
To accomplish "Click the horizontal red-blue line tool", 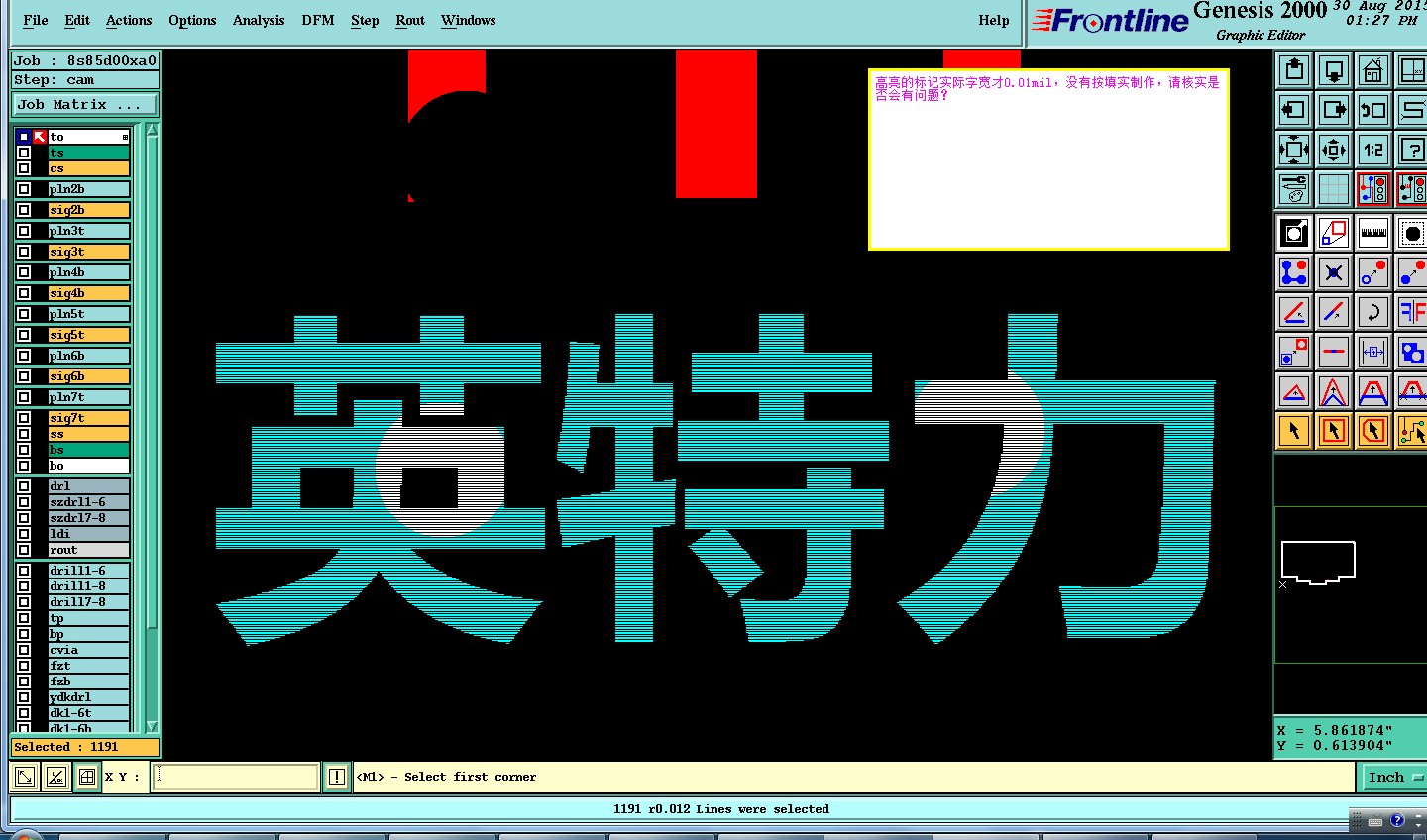I will tap(1334, 352).
